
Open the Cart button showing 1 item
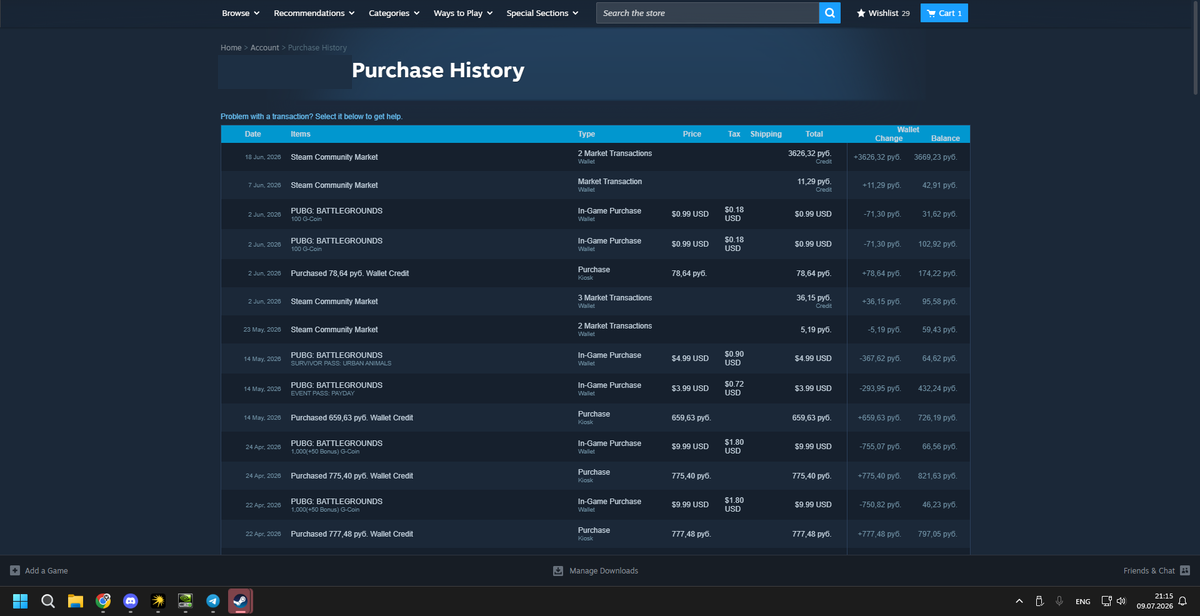pos(944,13)
